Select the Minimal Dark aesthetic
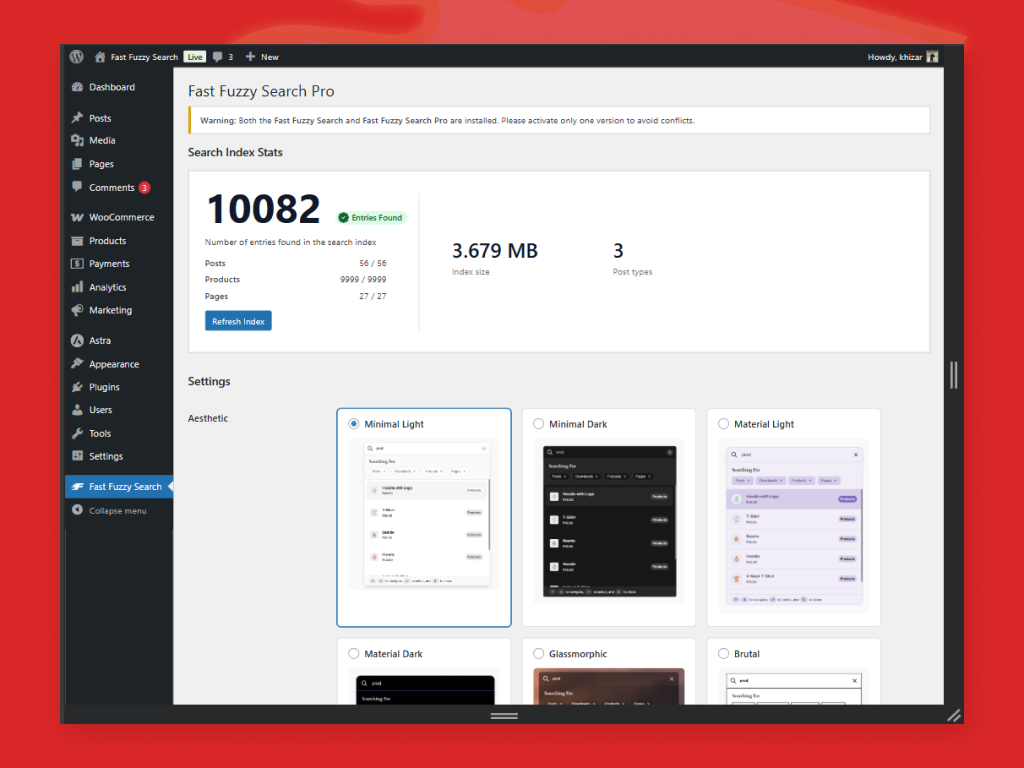This screenshot has width=1024, height=768. coord(538,424)
